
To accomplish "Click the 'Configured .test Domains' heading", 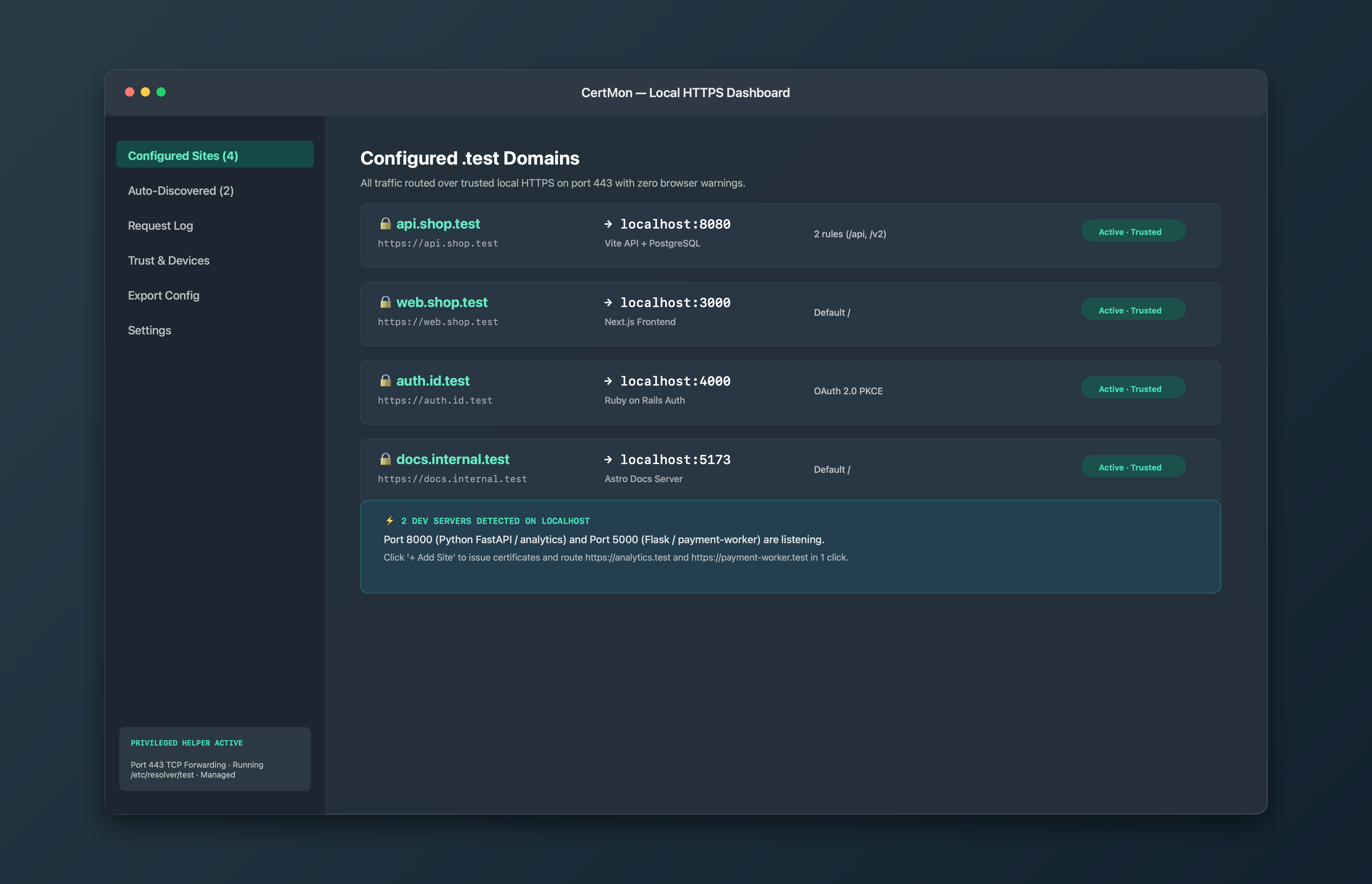I will [469, 158].
